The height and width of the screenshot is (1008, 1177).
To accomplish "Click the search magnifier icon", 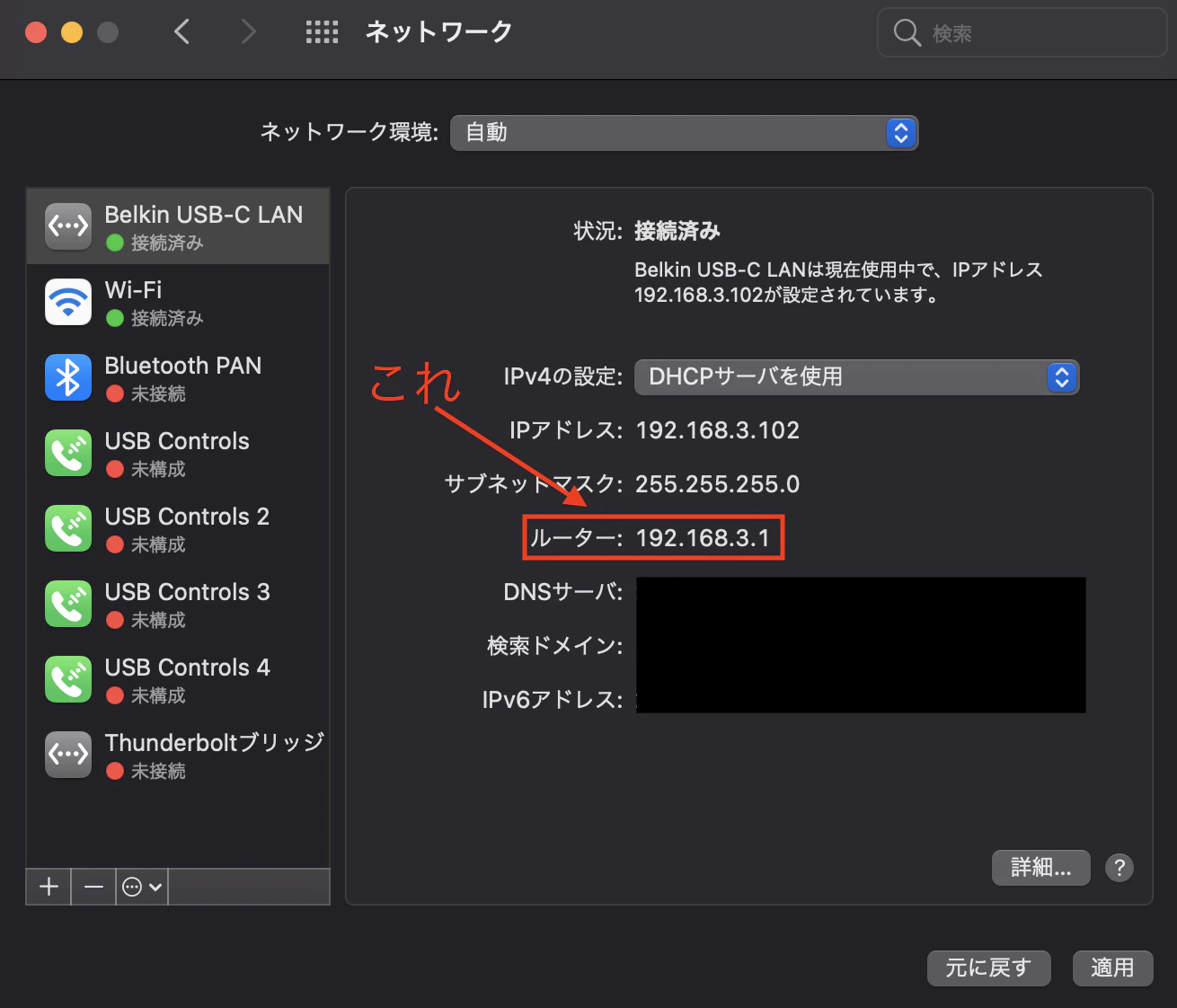I will tap(907, 33).
